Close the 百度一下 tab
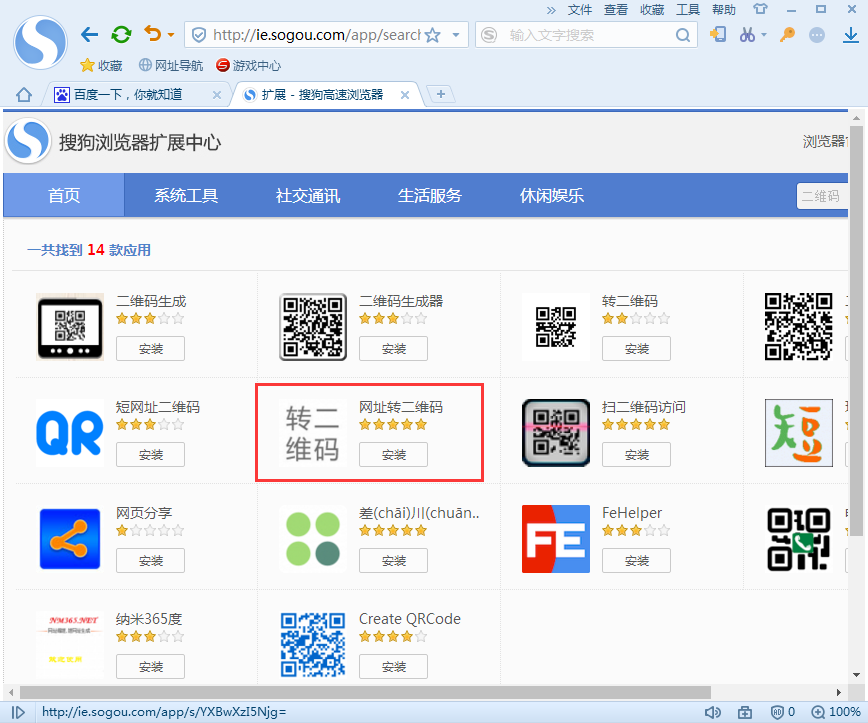This screenshot has height=723, width=868. click(x=217, y=95)
